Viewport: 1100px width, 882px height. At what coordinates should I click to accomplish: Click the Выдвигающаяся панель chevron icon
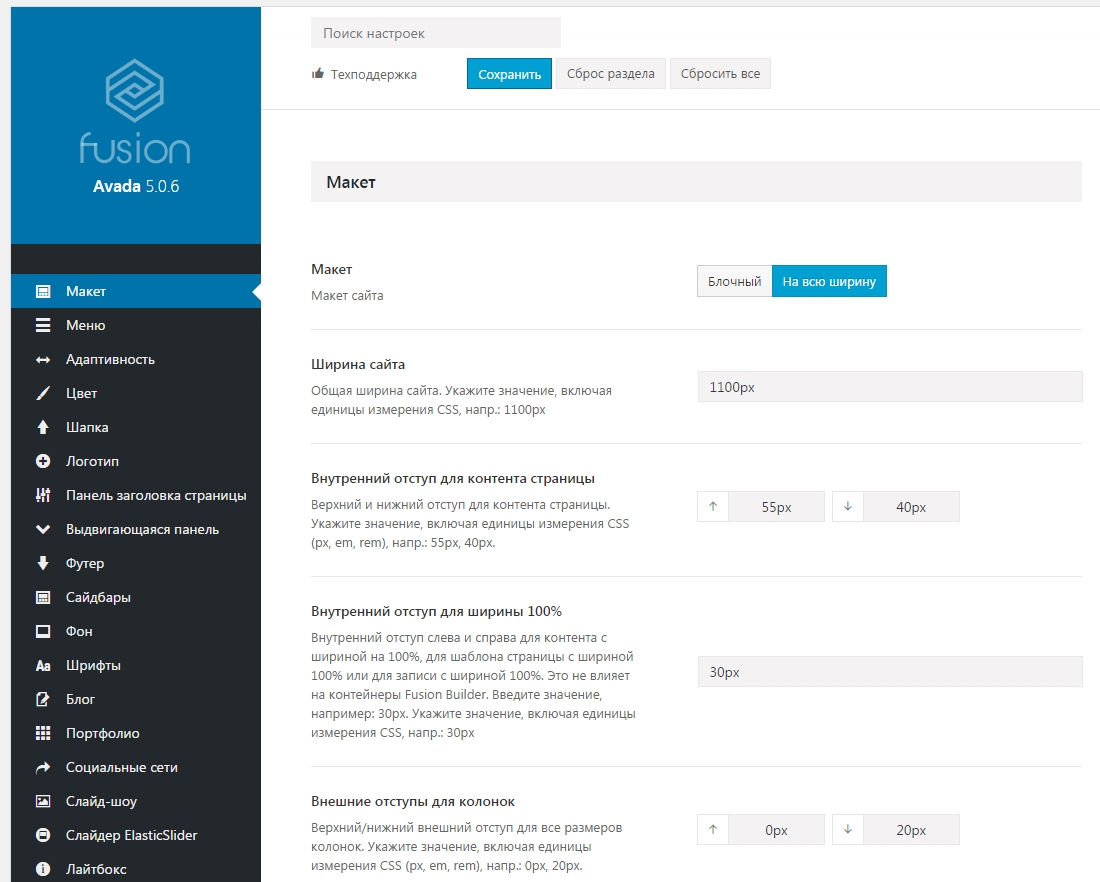tap(43, 529)
